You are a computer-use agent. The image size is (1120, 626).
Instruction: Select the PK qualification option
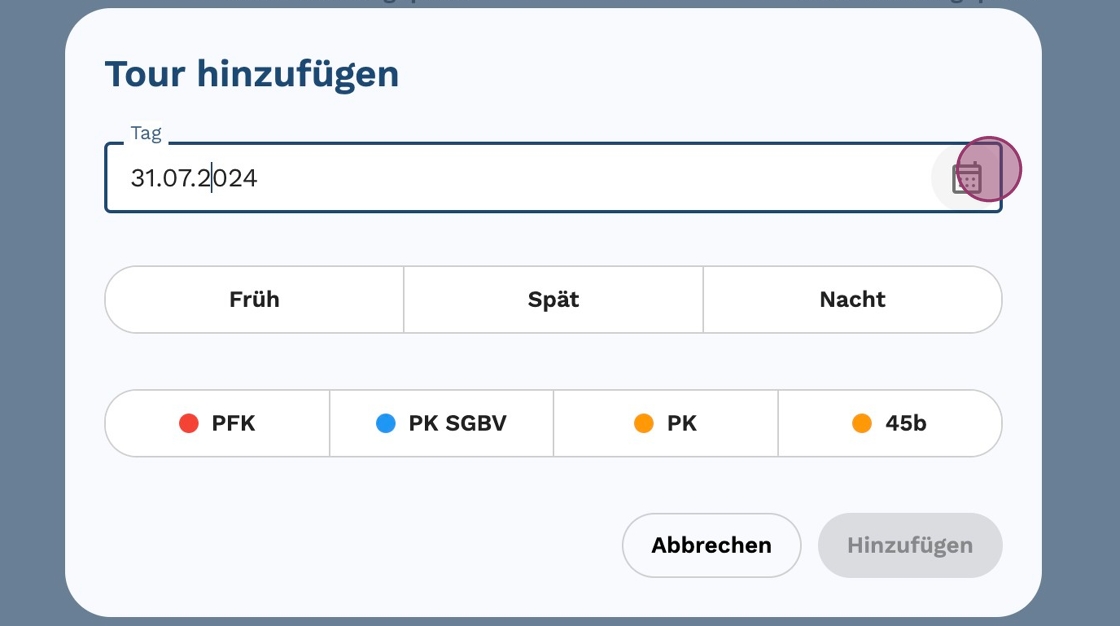tap(666, 424)
